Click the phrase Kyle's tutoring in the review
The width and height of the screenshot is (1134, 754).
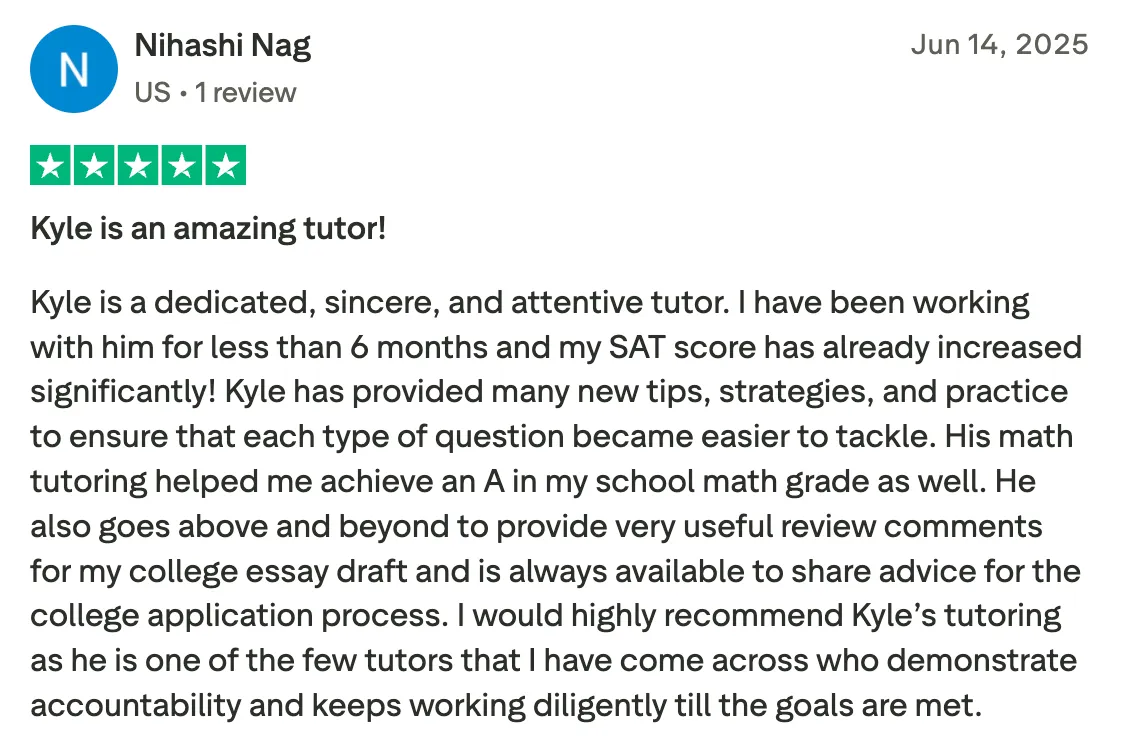click(x=956, y=617)
